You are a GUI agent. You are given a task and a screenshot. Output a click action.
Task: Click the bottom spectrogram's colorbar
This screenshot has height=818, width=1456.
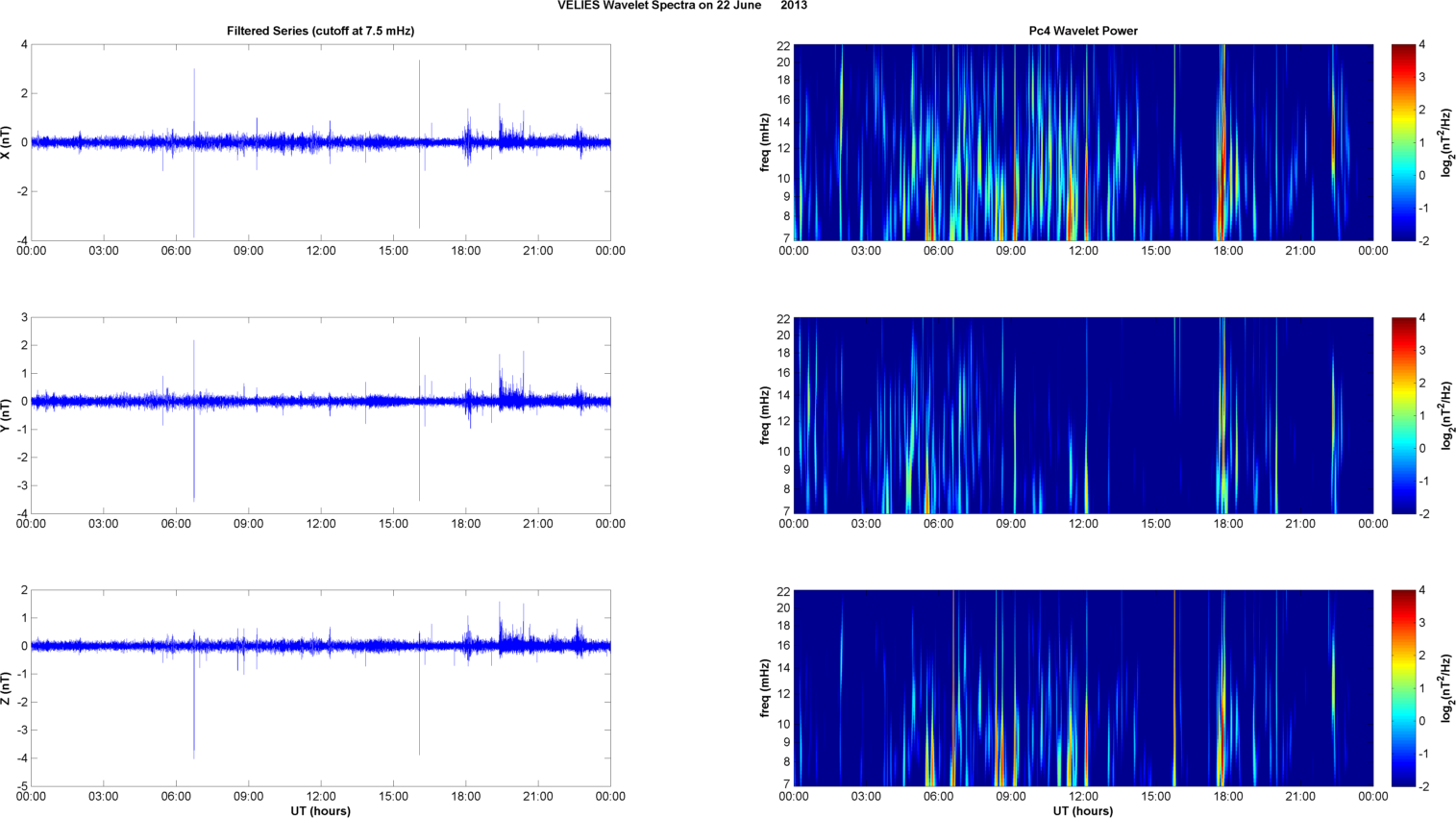click(1403, 688)
